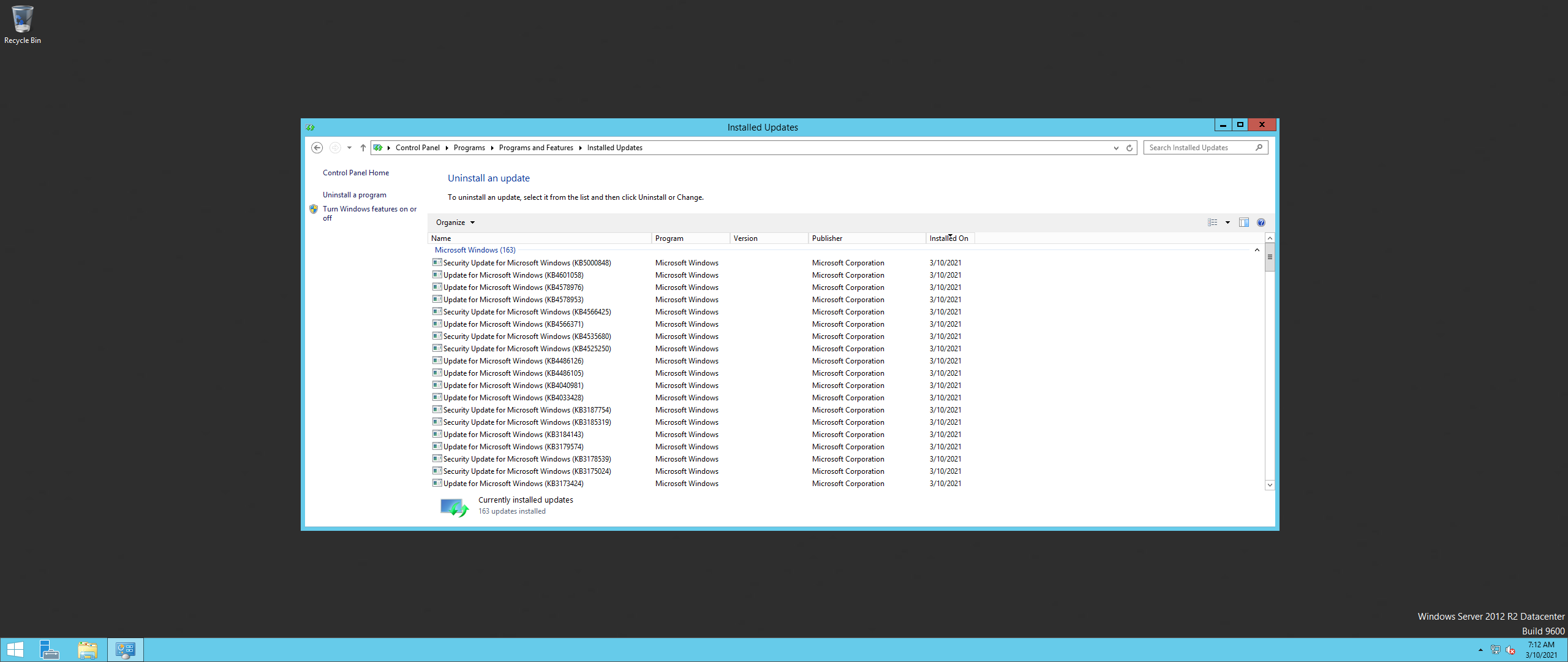The width and height of the screenshot is (1568, 662).
Task: Click the Control Panel breadcrumb
Action: [418, 148]
